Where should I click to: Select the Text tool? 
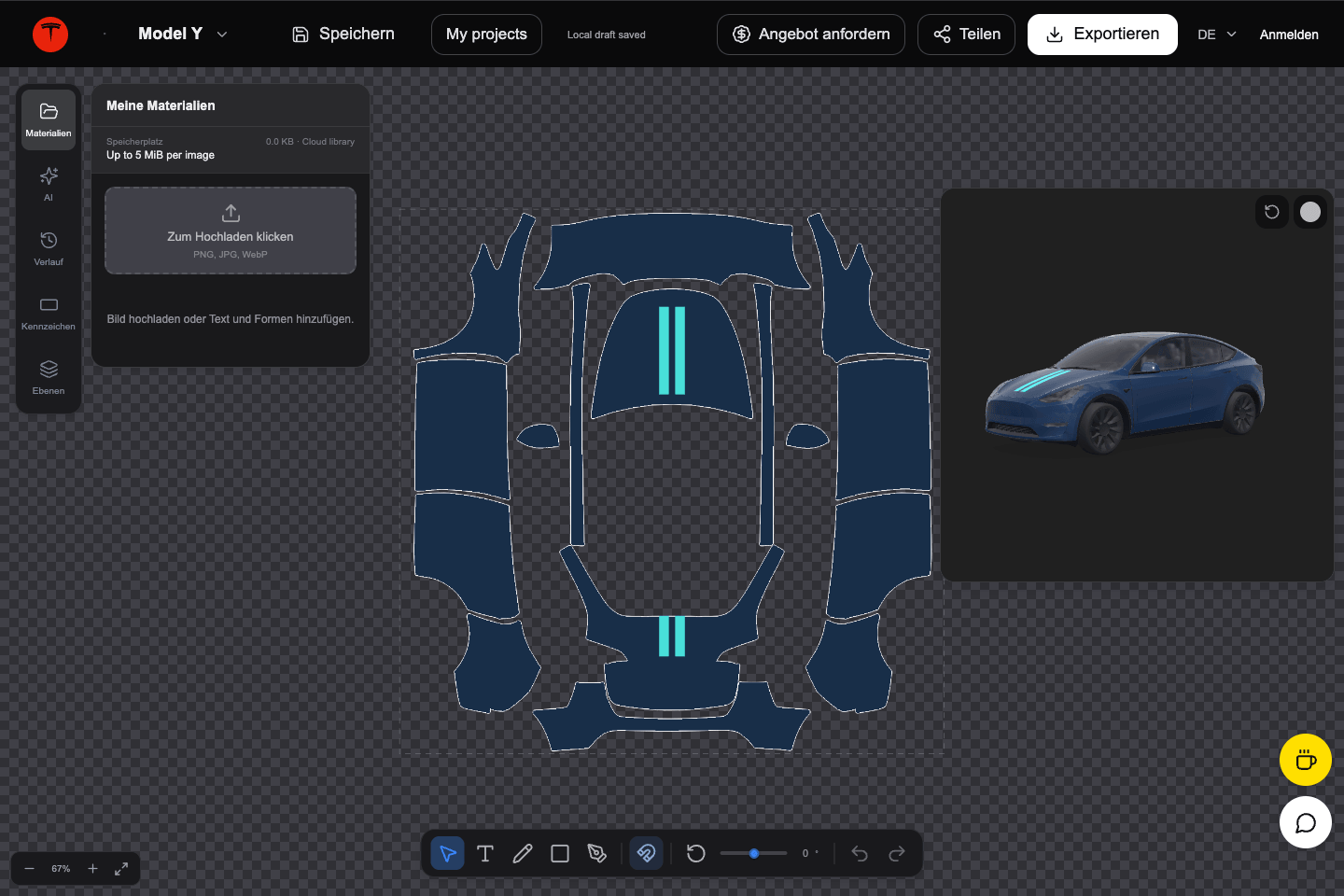(485, 853)
